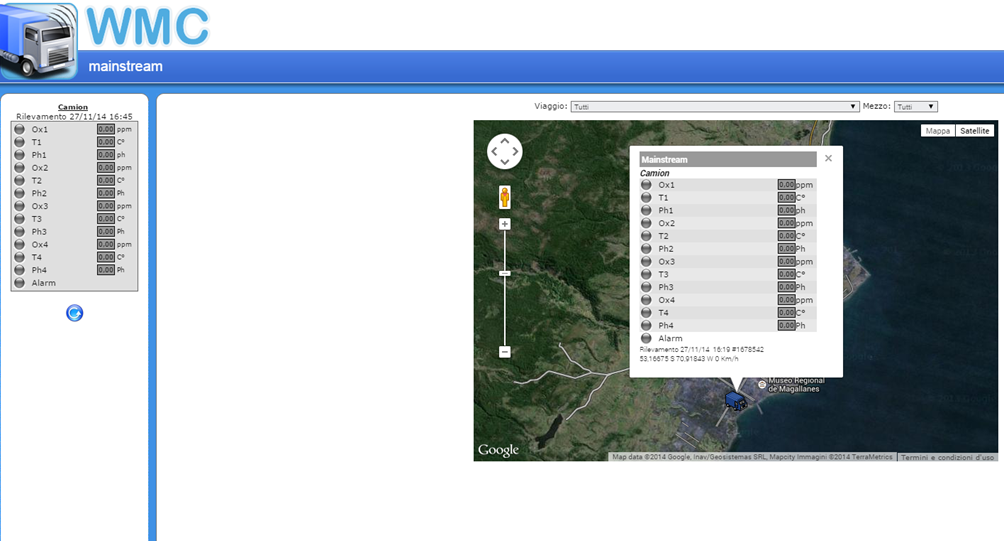The image size is (1004, 541).
Task: Click the Street View pegman icon
Action: tap(505, 196)
